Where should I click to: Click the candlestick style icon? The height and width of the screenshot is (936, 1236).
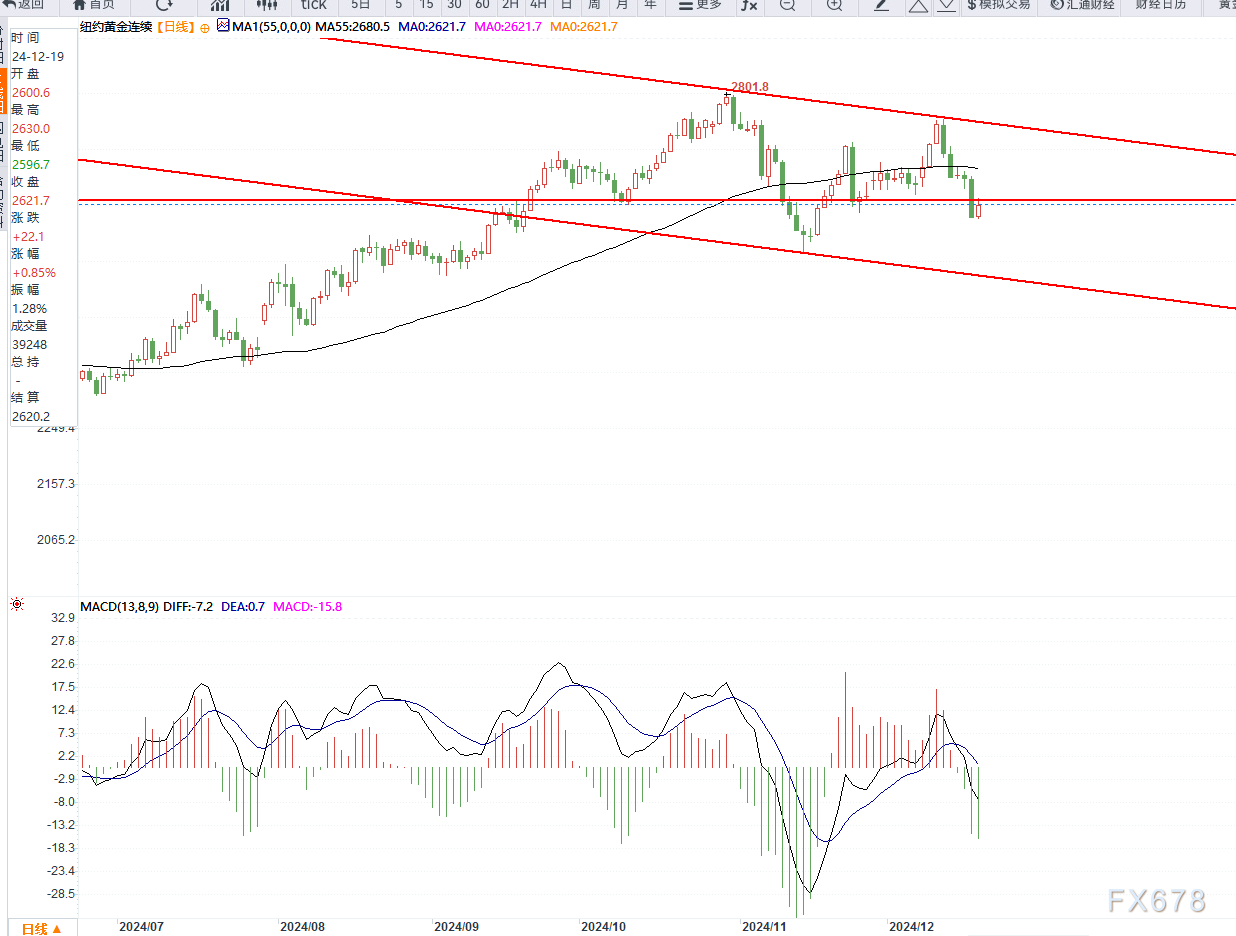click(x=266, y=5)
